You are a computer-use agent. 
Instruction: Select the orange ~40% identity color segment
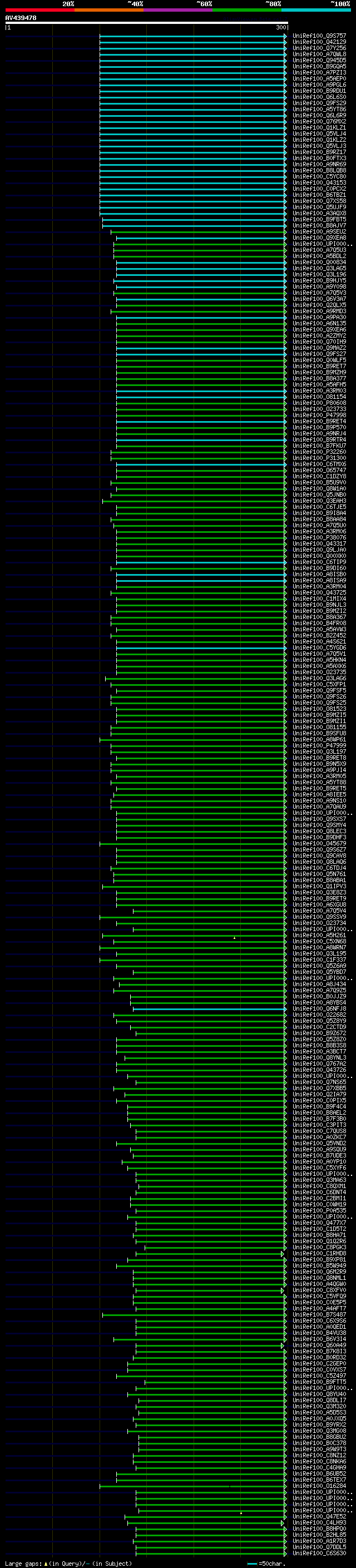point(109,10)
